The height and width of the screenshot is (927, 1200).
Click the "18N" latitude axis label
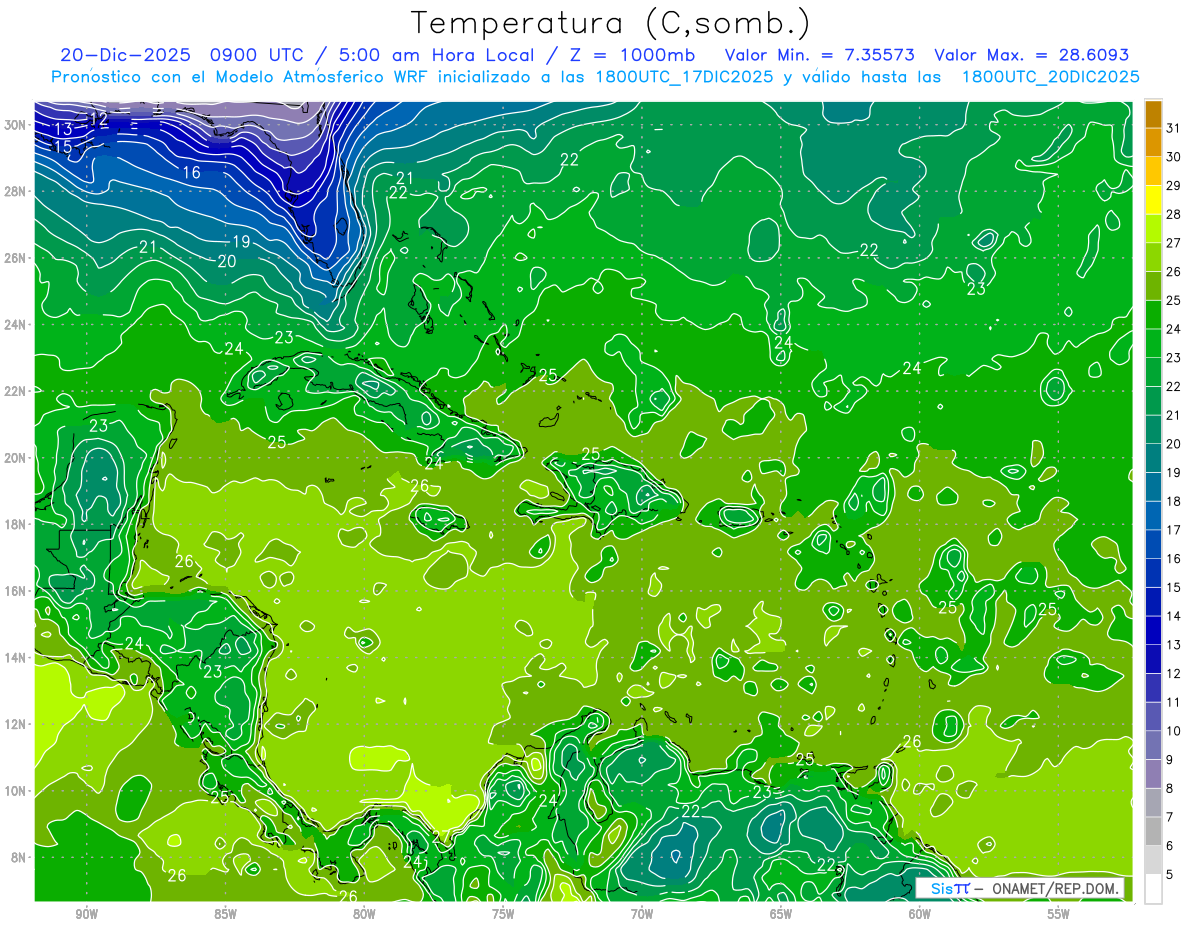(16, 524)
